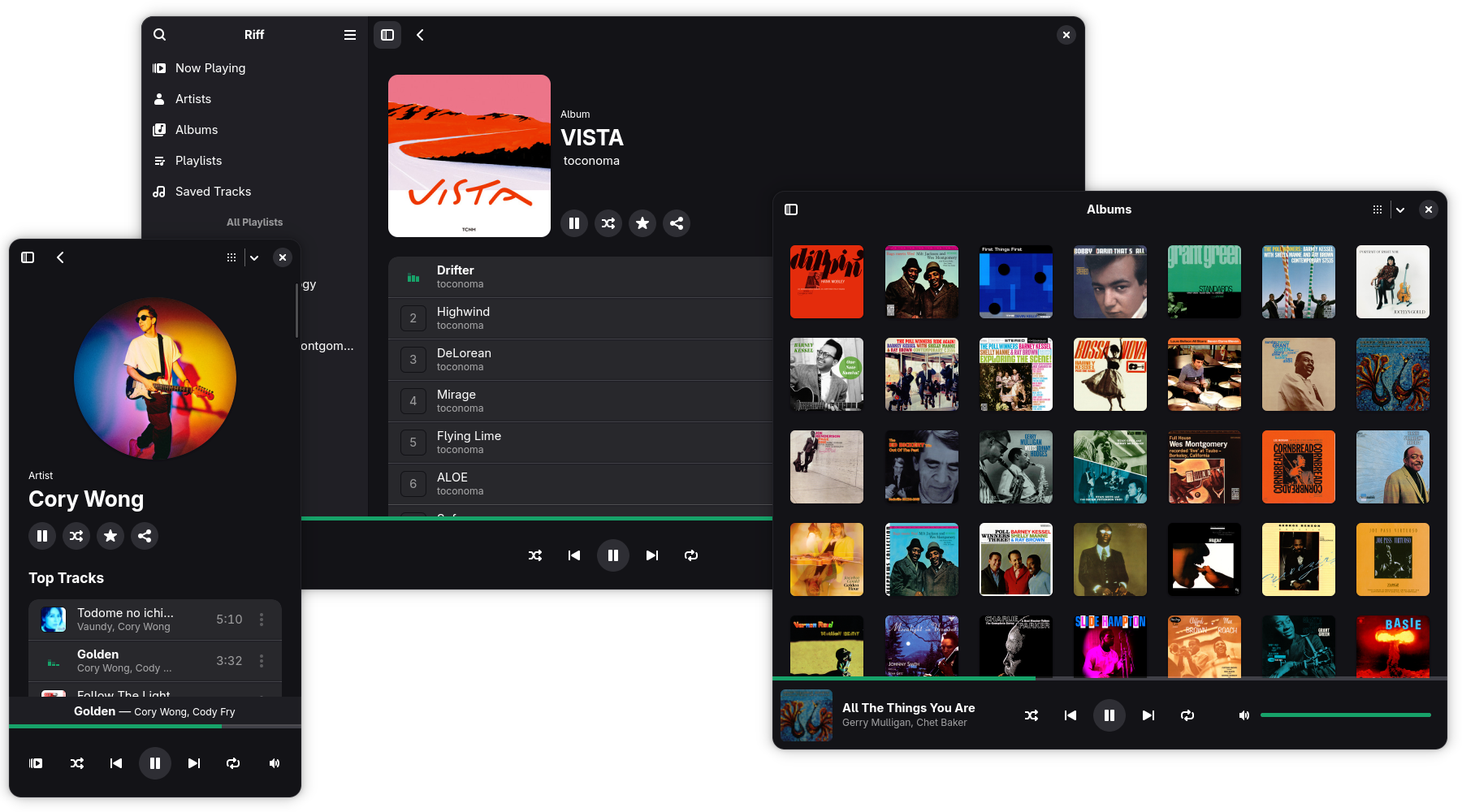
Task: Click the VISTA album cover art
Action: [469, 156]
